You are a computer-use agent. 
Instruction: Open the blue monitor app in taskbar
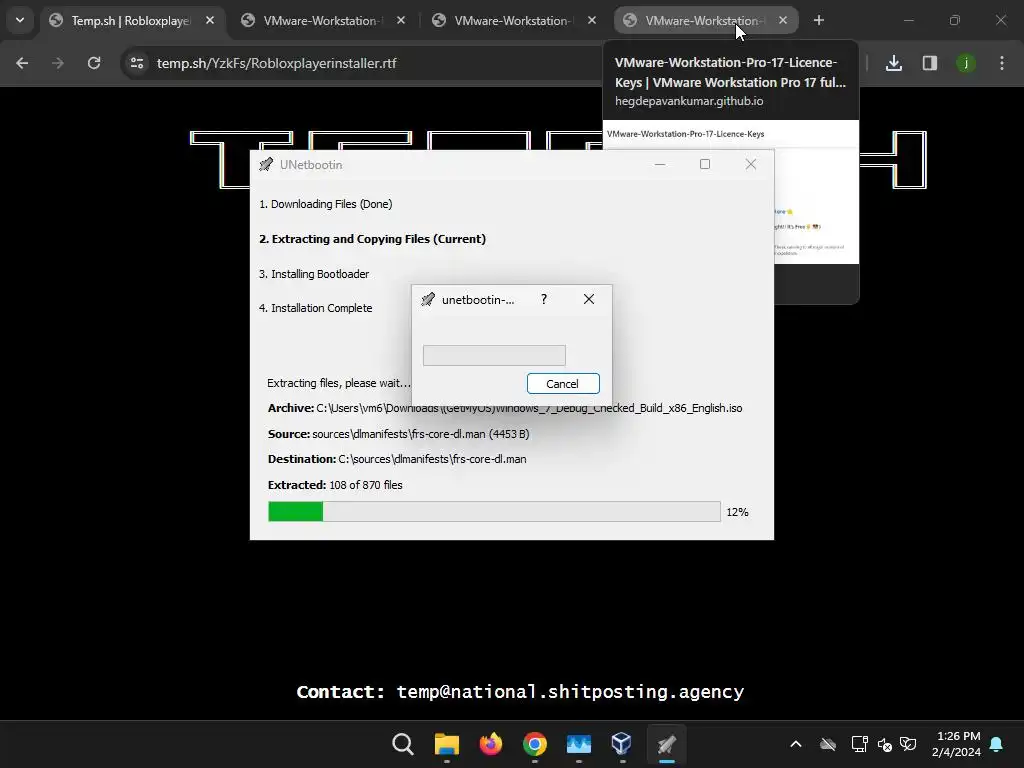(x=579, y=744)
